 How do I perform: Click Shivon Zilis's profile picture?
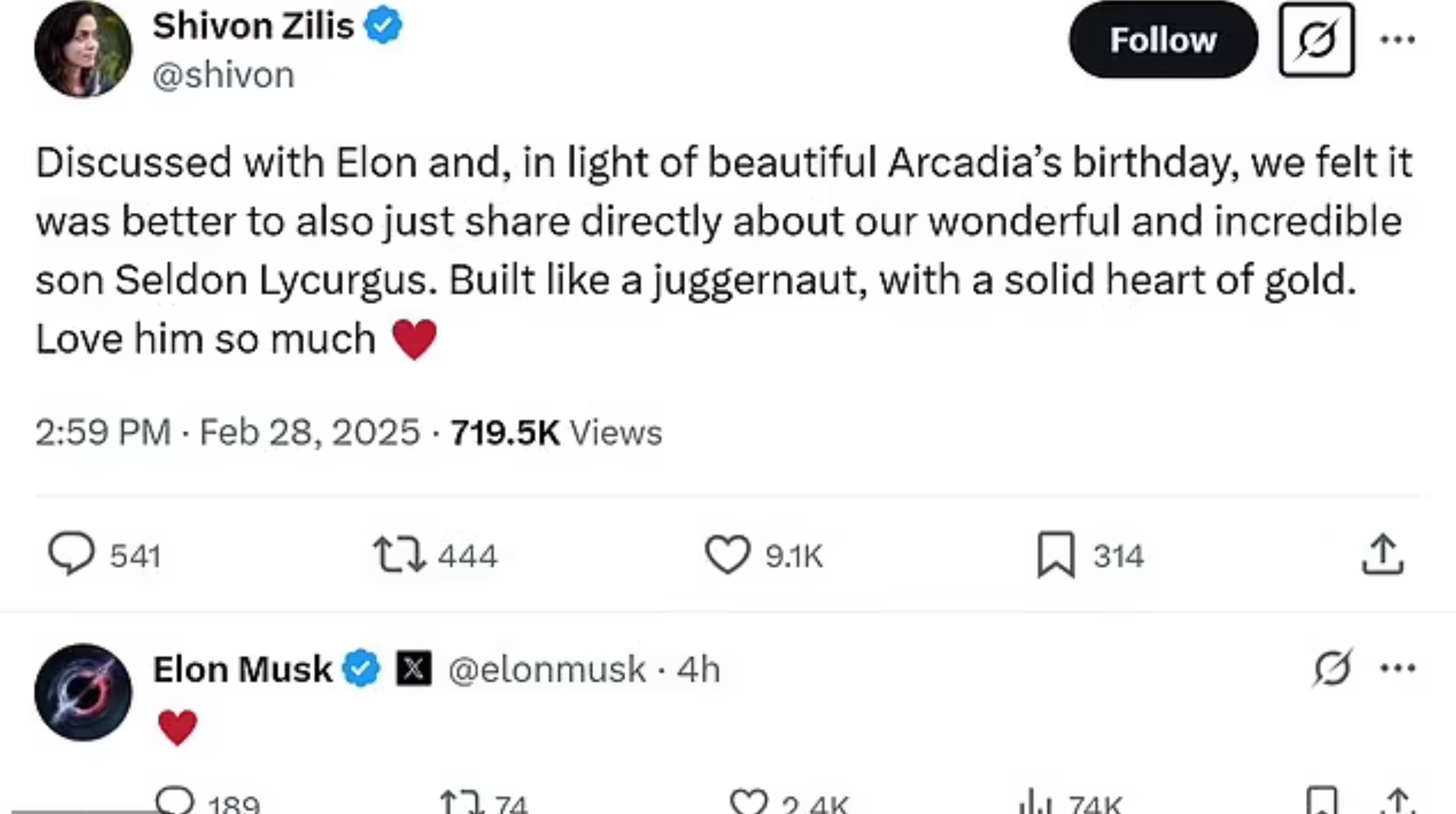click(83, 49)
